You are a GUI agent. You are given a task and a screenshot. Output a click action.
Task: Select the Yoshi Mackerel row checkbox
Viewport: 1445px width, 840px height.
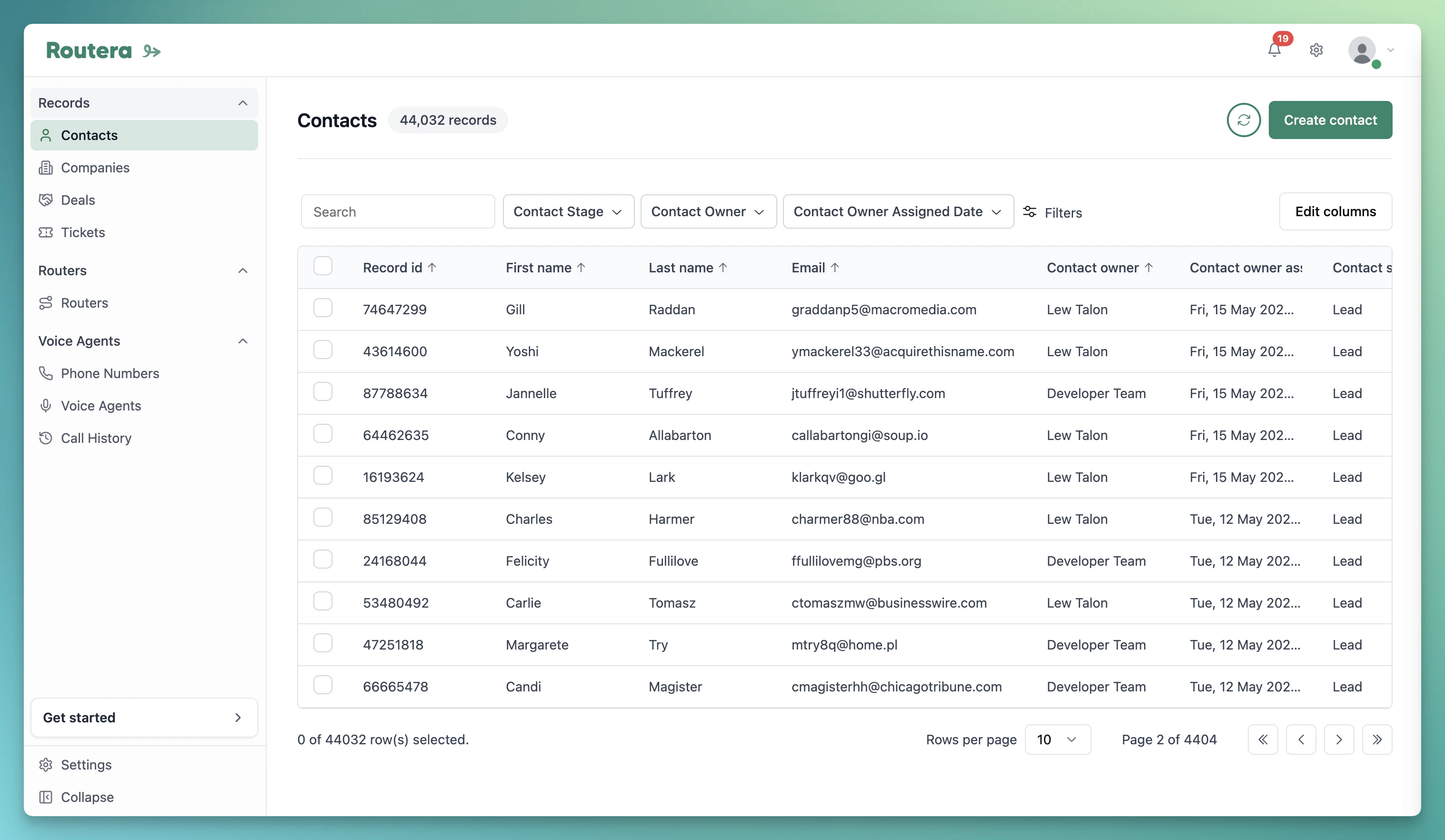tap(323, 350)
